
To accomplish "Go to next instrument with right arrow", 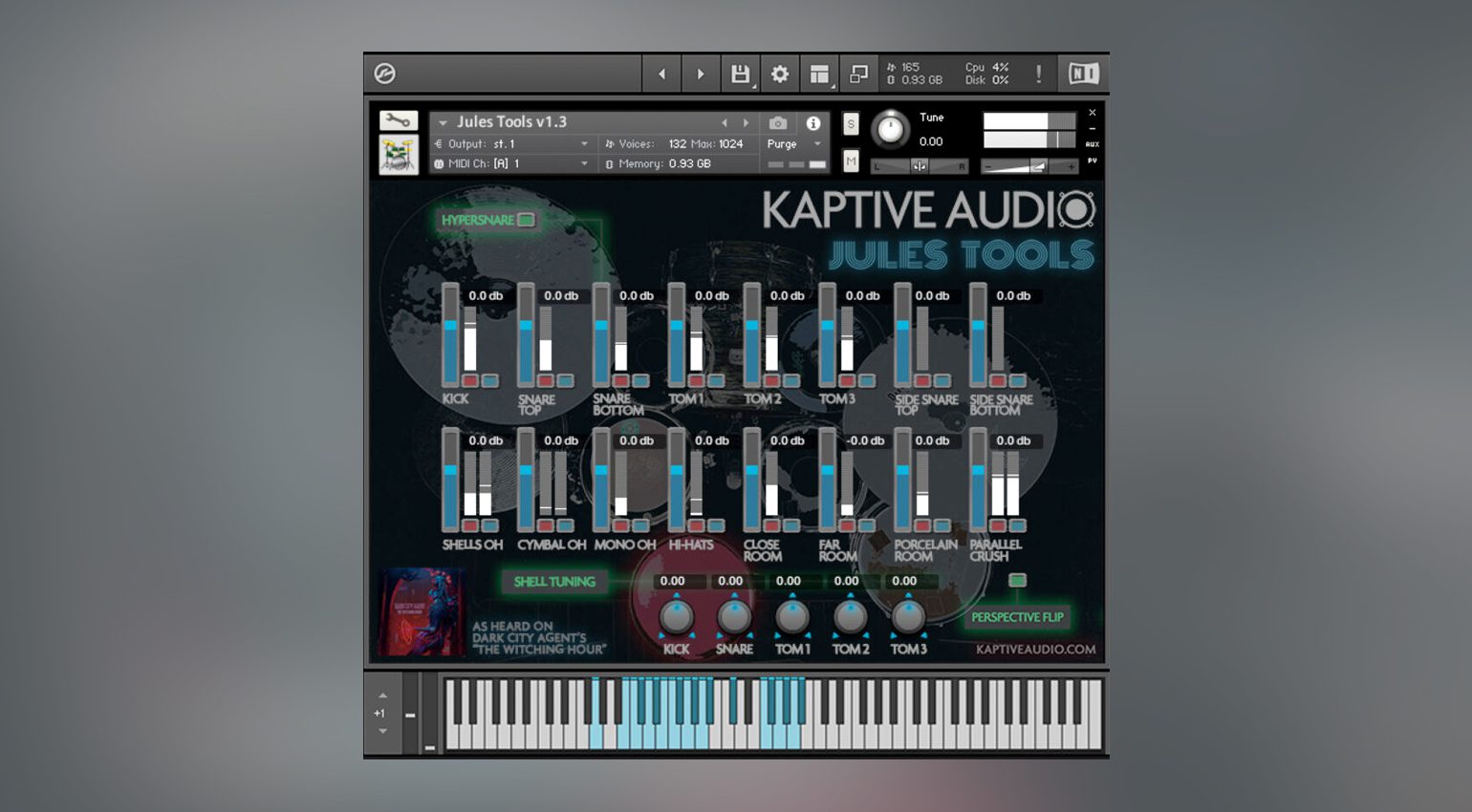I will tap(701, 74).
